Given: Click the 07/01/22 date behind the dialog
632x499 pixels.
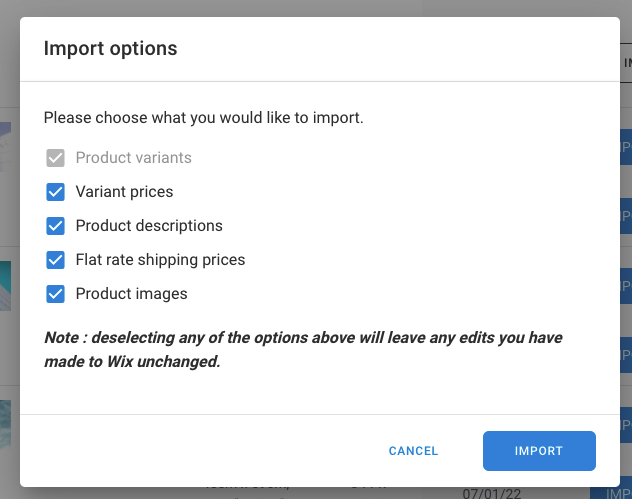Looking at the screenshot, I should click(492, 493).
